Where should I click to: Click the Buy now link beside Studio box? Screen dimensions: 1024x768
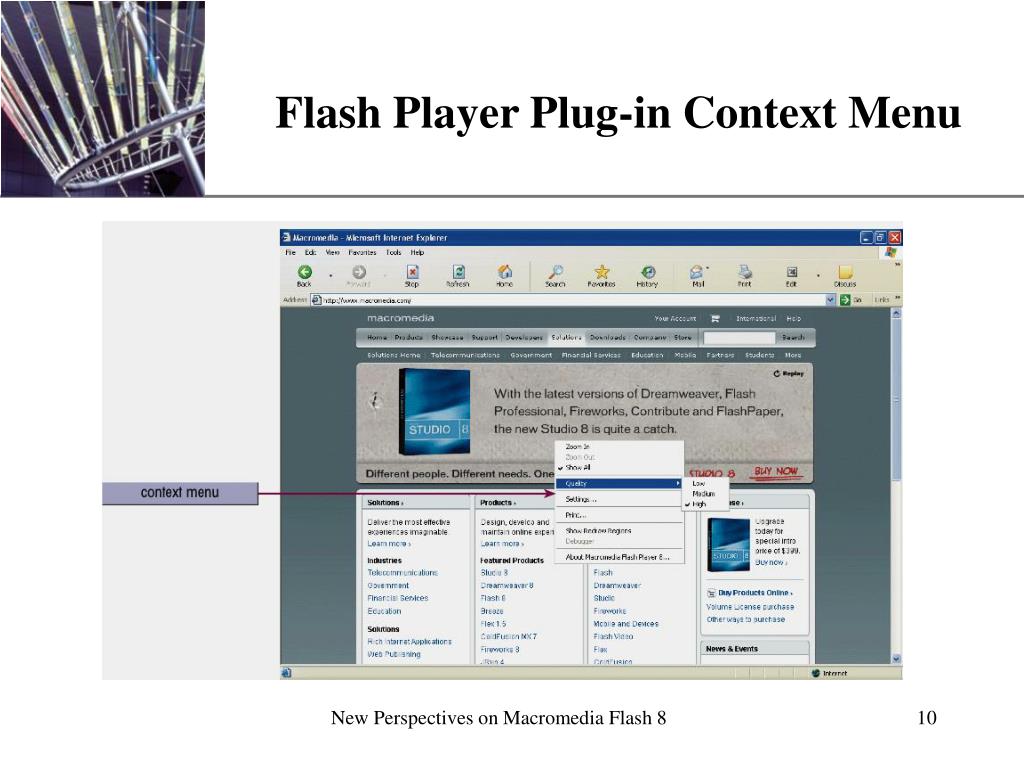[x=771, y=562]
